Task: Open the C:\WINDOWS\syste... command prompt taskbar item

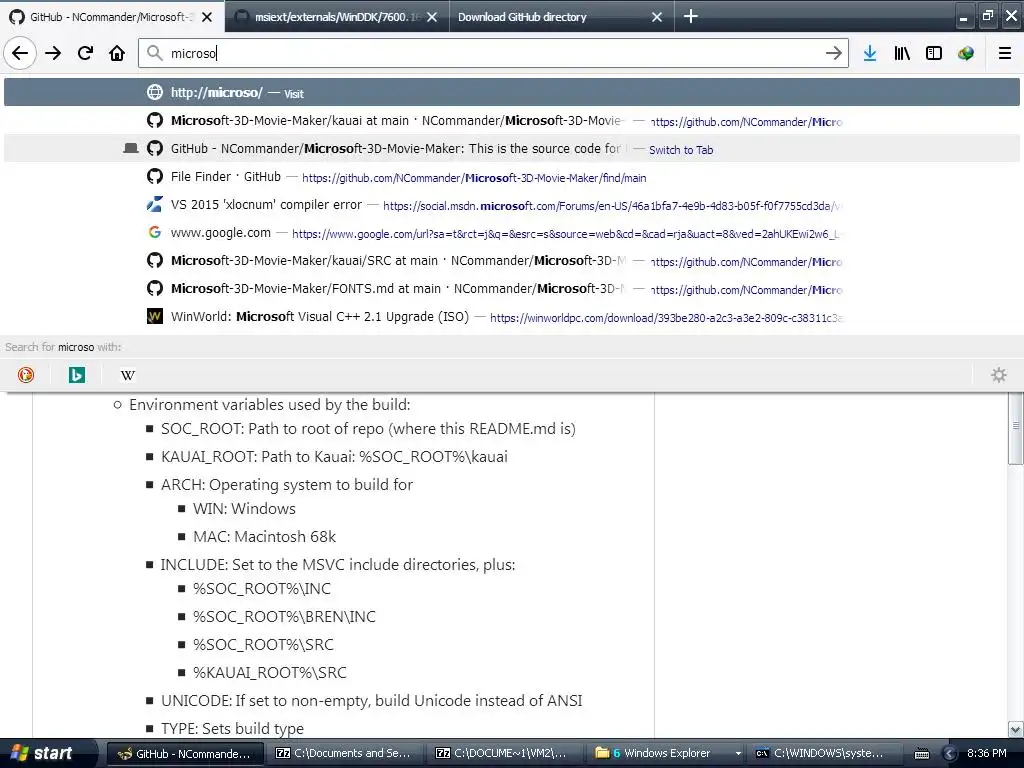Action: click(824, 754)
